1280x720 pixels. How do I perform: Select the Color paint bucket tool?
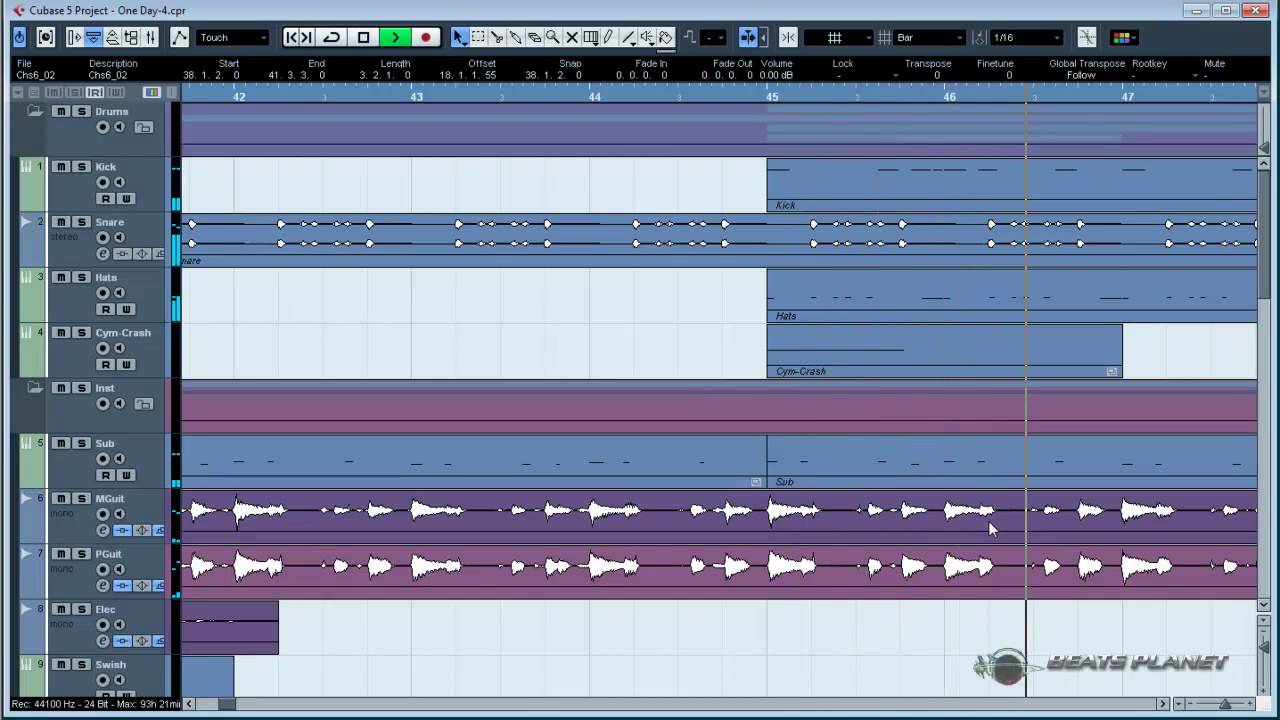click(x=666, y=37)
